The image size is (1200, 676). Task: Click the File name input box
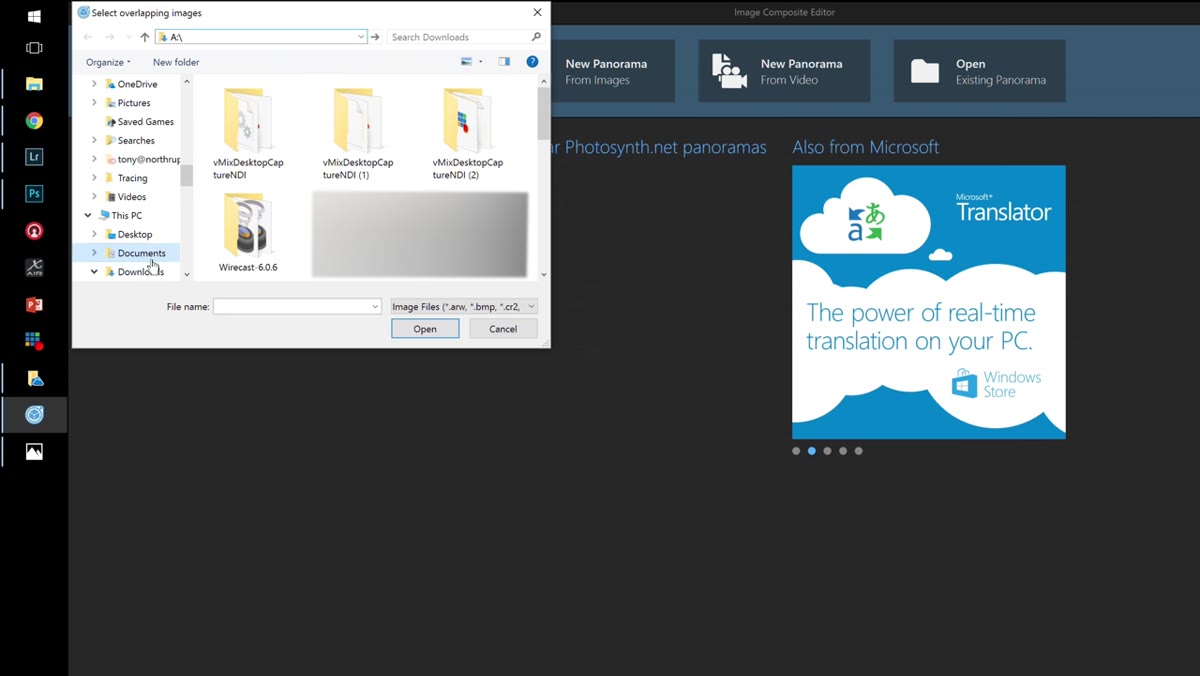pos(297,307)
